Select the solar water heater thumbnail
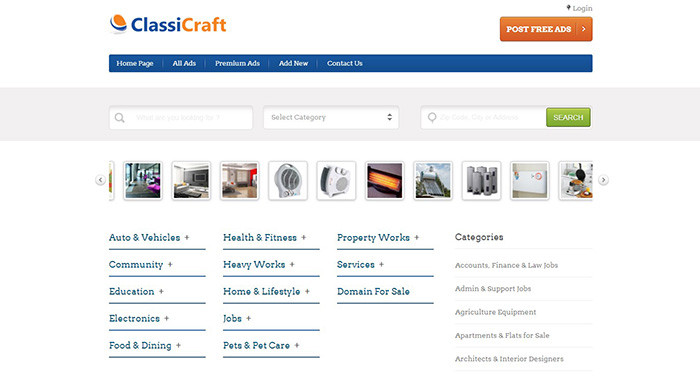 point(433,180)
